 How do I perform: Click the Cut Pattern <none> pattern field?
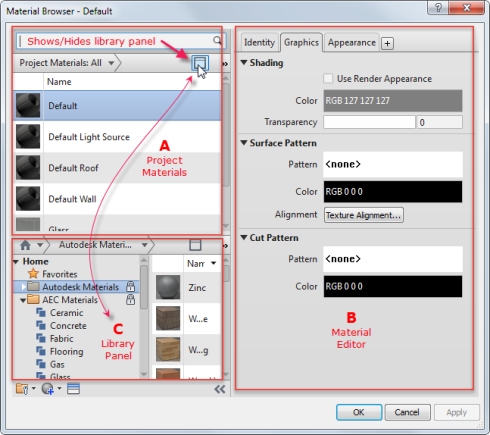[x=393, y=259]
